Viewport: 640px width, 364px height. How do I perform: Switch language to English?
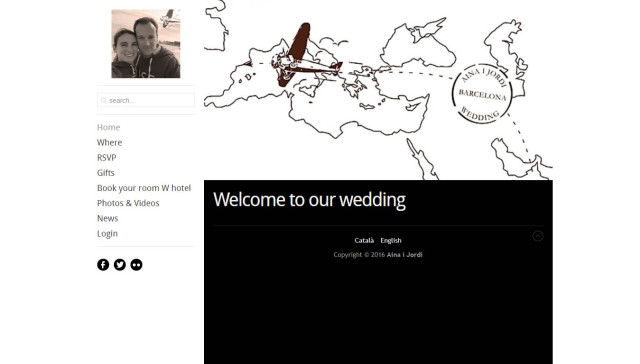coord(391,240)
